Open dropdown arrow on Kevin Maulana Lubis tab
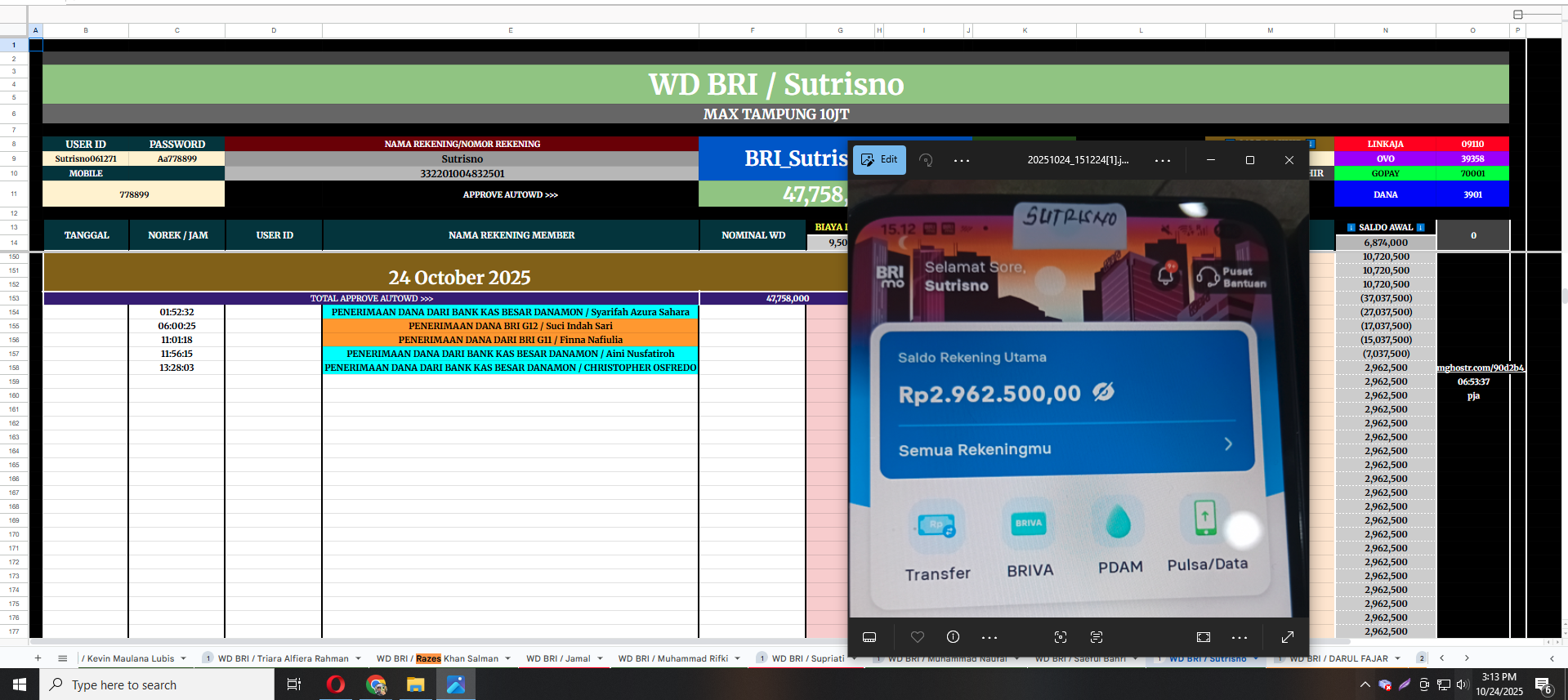The height and width of the screenshot is (700, 1568). pos(184,658)
